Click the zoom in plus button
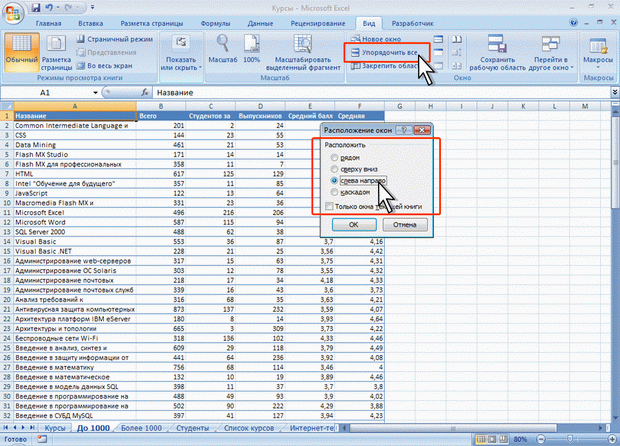Image resolution: width=620 pixels, height=446 pixels. [612, 439]
